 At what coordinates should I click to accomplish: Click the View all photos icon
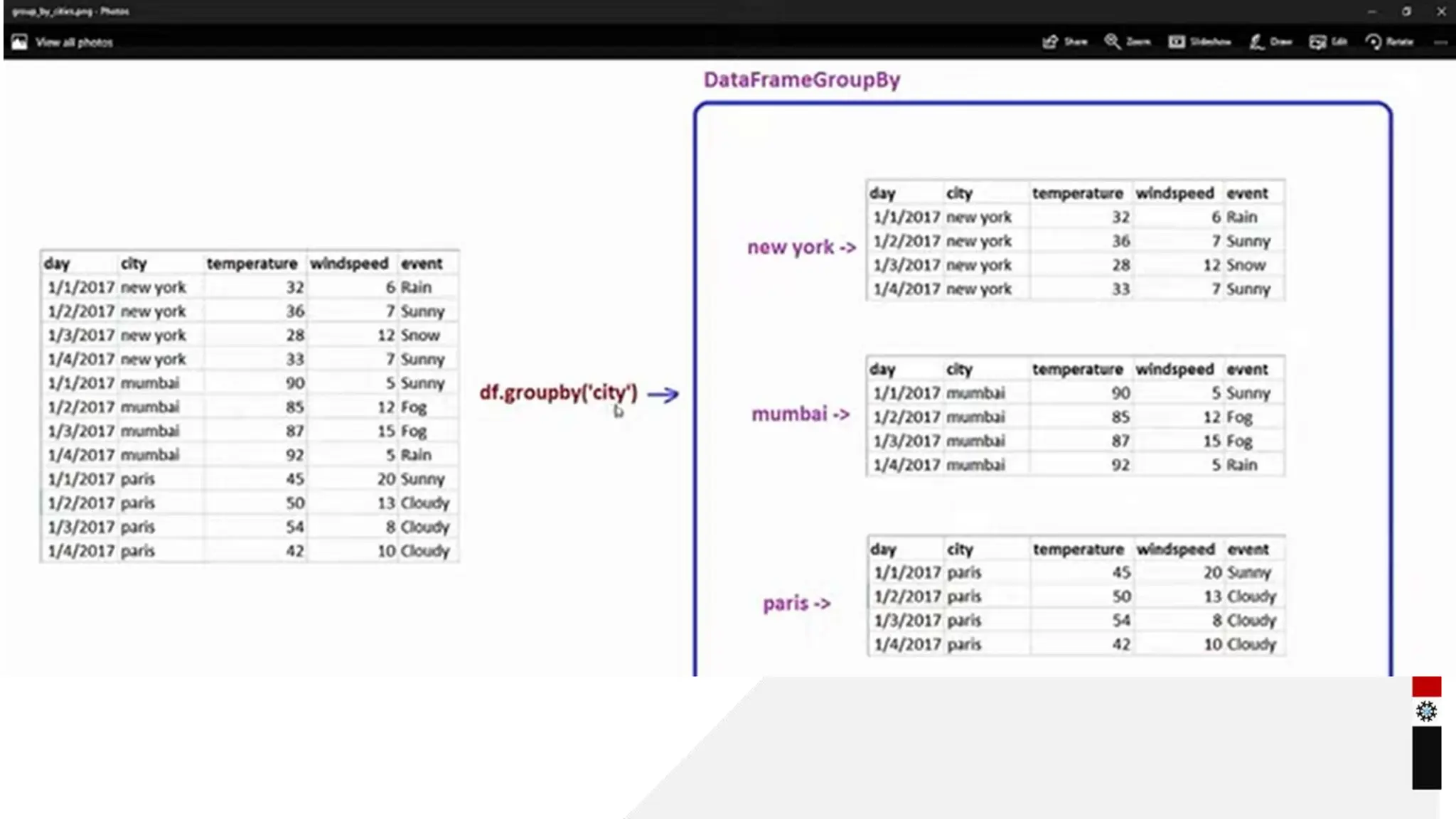click(x=19, y=42)
